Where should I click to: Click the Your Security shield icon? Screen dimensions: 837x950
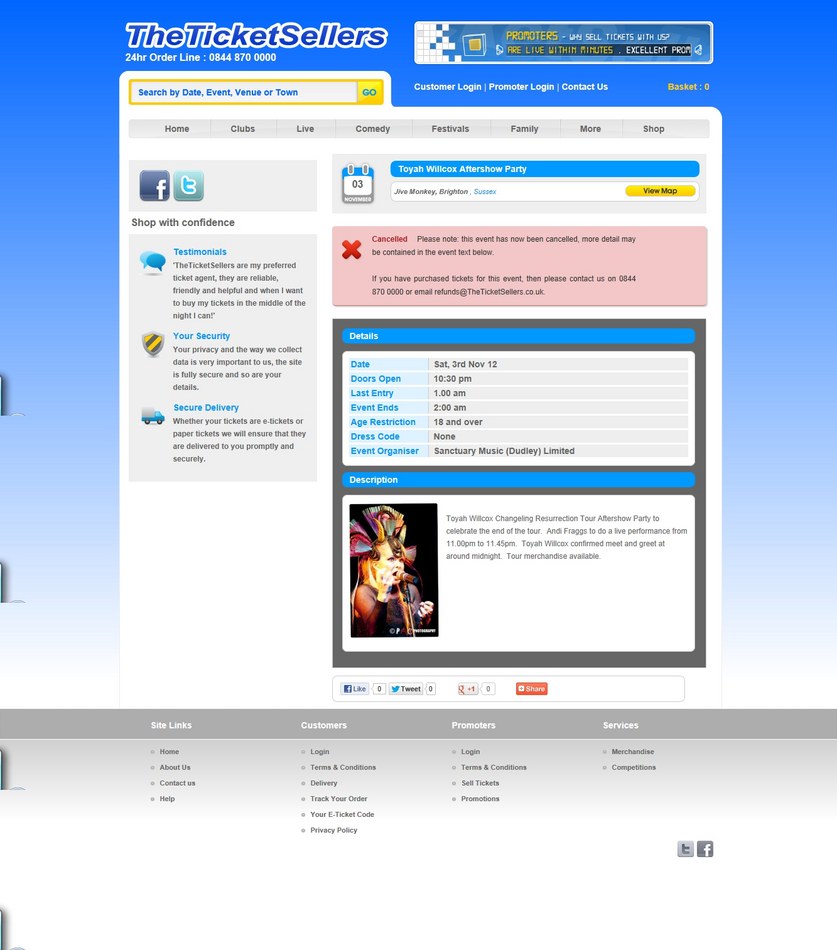[153, 344]
